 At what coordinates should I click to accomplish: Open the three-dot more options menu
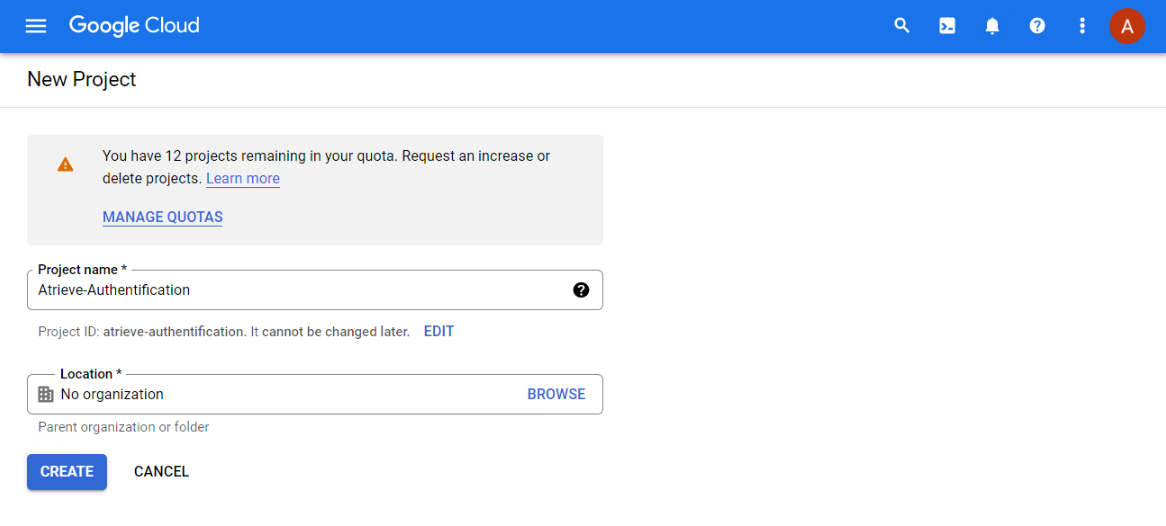1082,26
